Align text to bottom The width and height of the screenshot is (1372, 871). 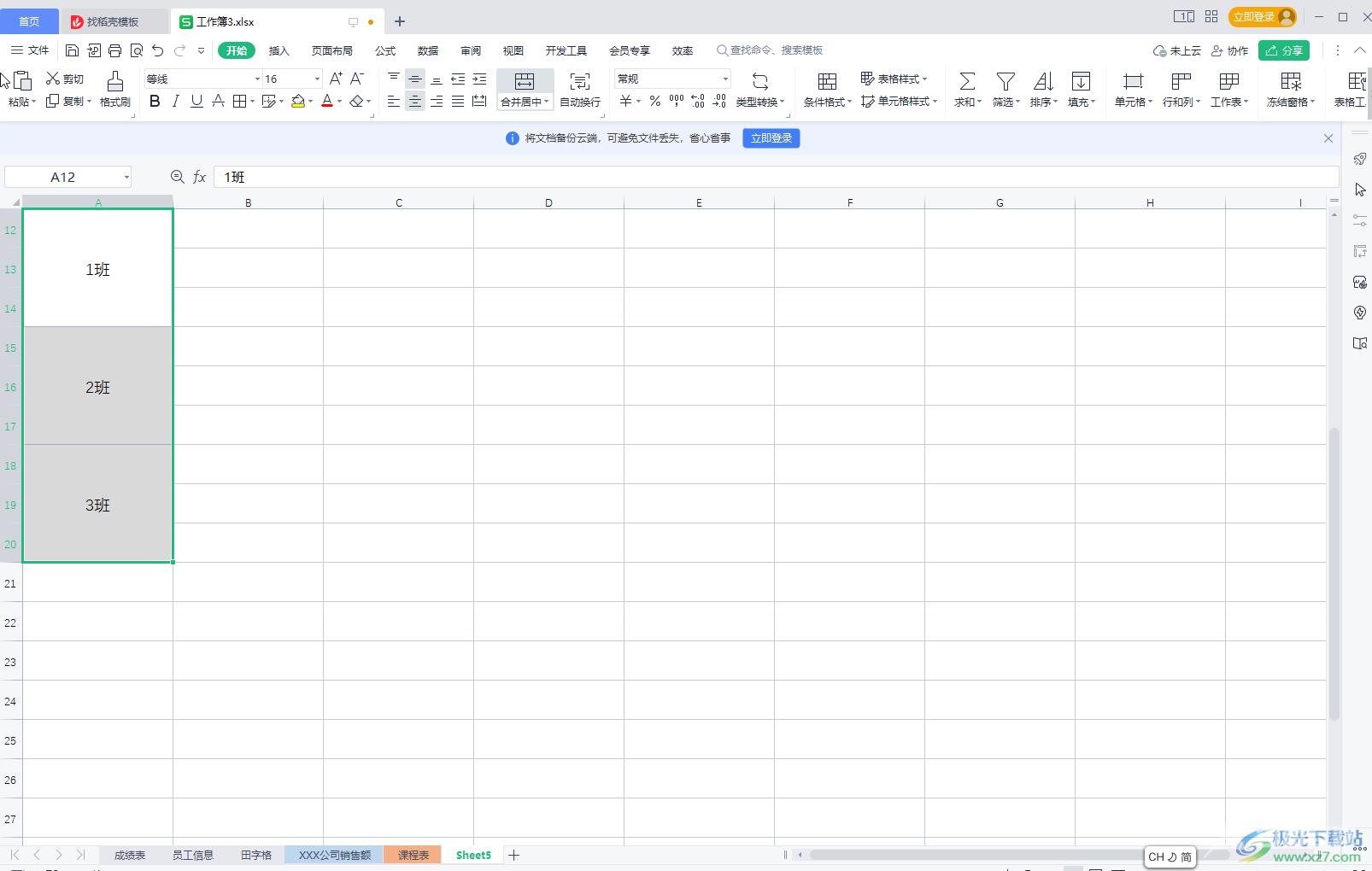coord(436,79)
